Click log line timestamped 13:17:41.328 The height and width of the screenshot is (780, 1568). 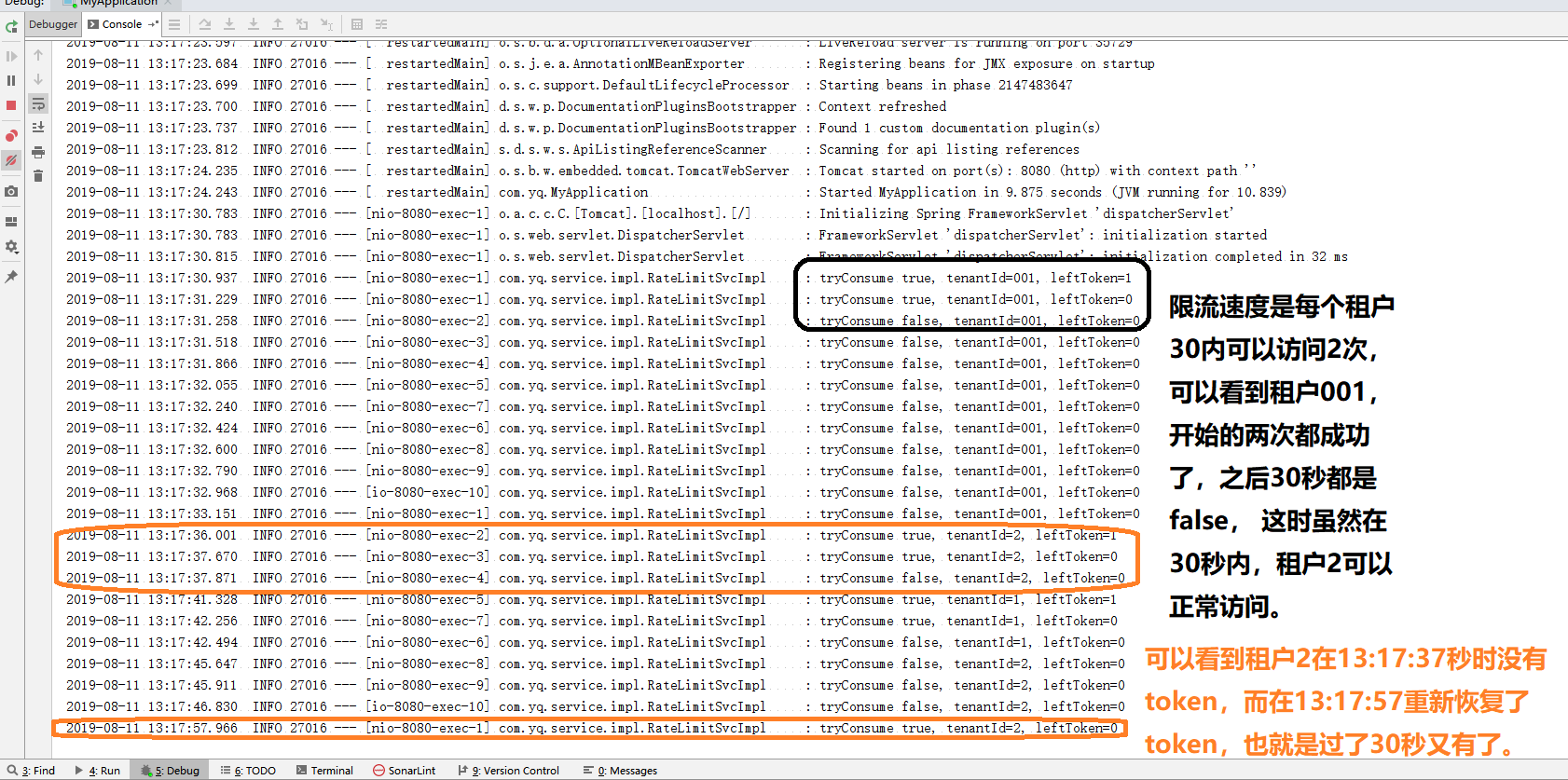tap(592, 599)
